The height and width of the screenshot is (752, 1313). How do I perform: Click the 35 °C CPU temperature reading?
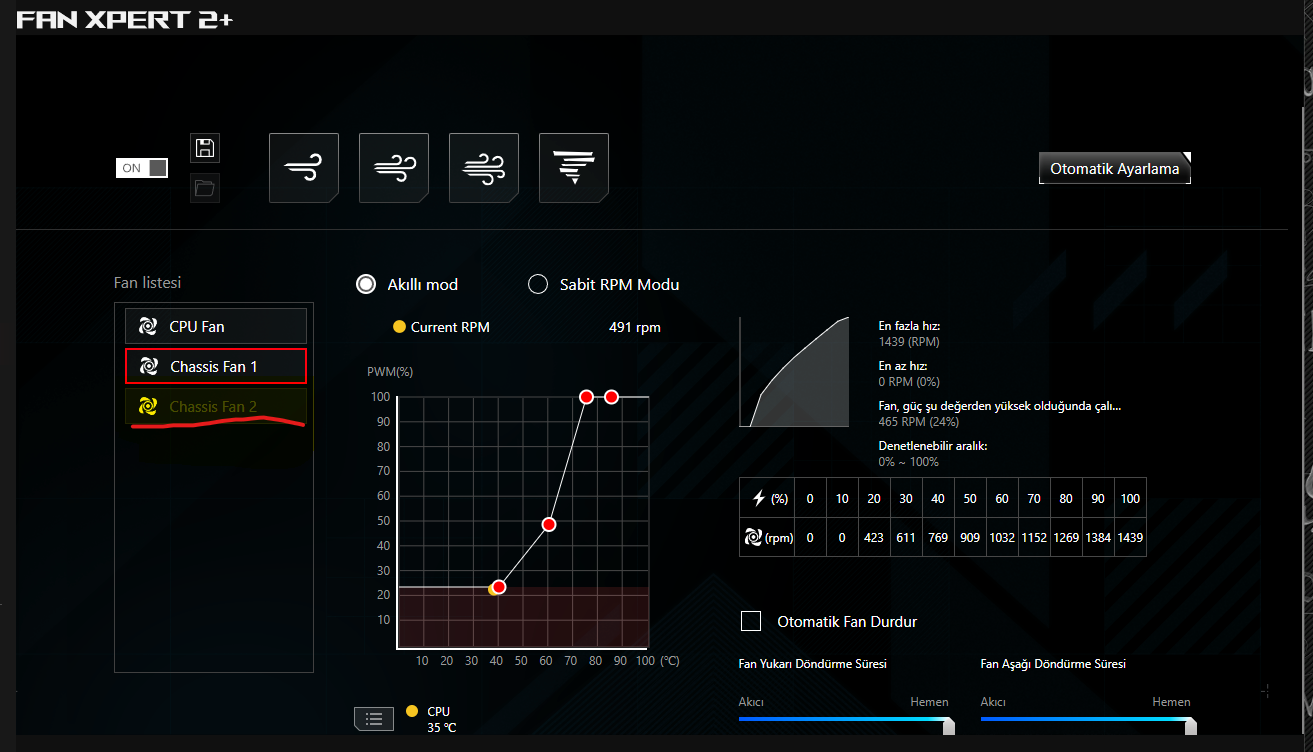point(441,728)
